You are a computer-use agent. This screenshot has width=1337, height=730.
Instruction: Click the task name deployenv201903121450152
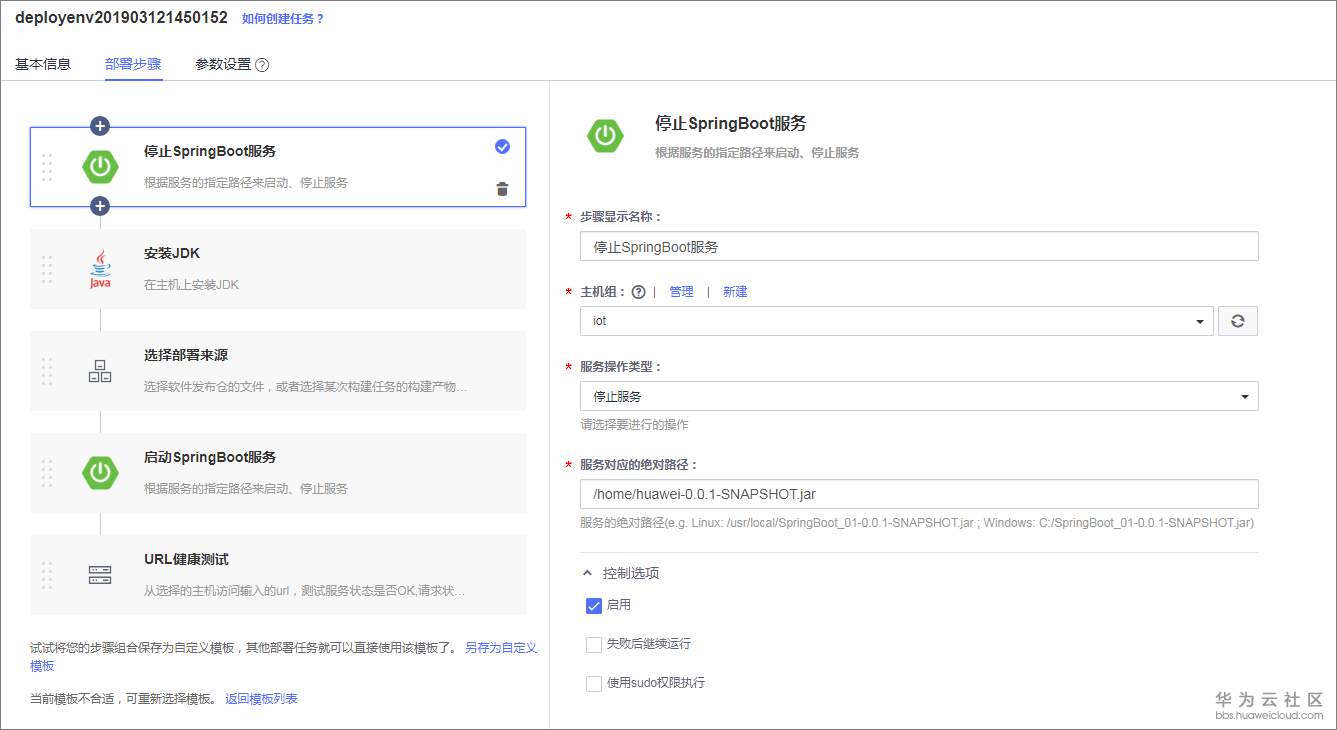[121, 17]
